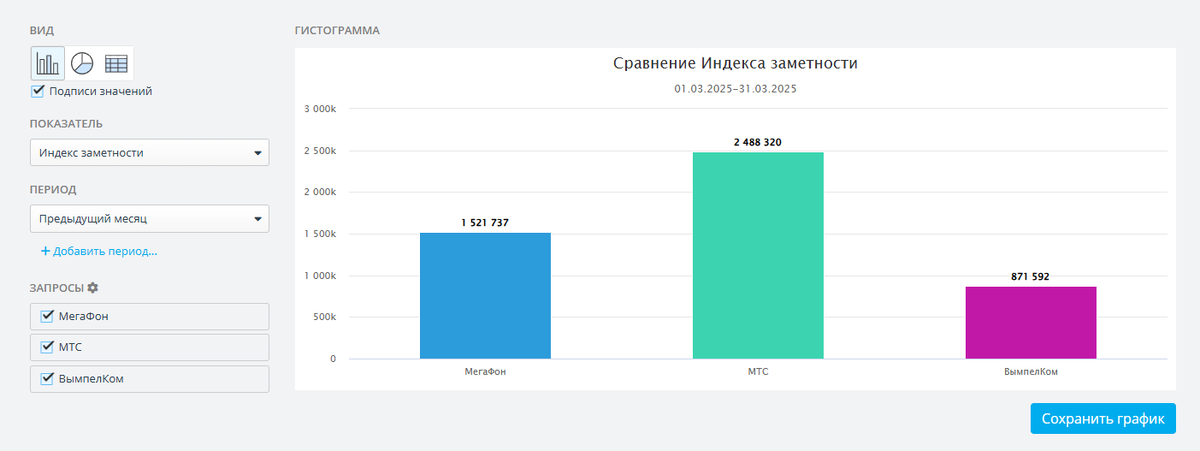
Task: Click the 2 500k axis value
Action: point(320,151)
